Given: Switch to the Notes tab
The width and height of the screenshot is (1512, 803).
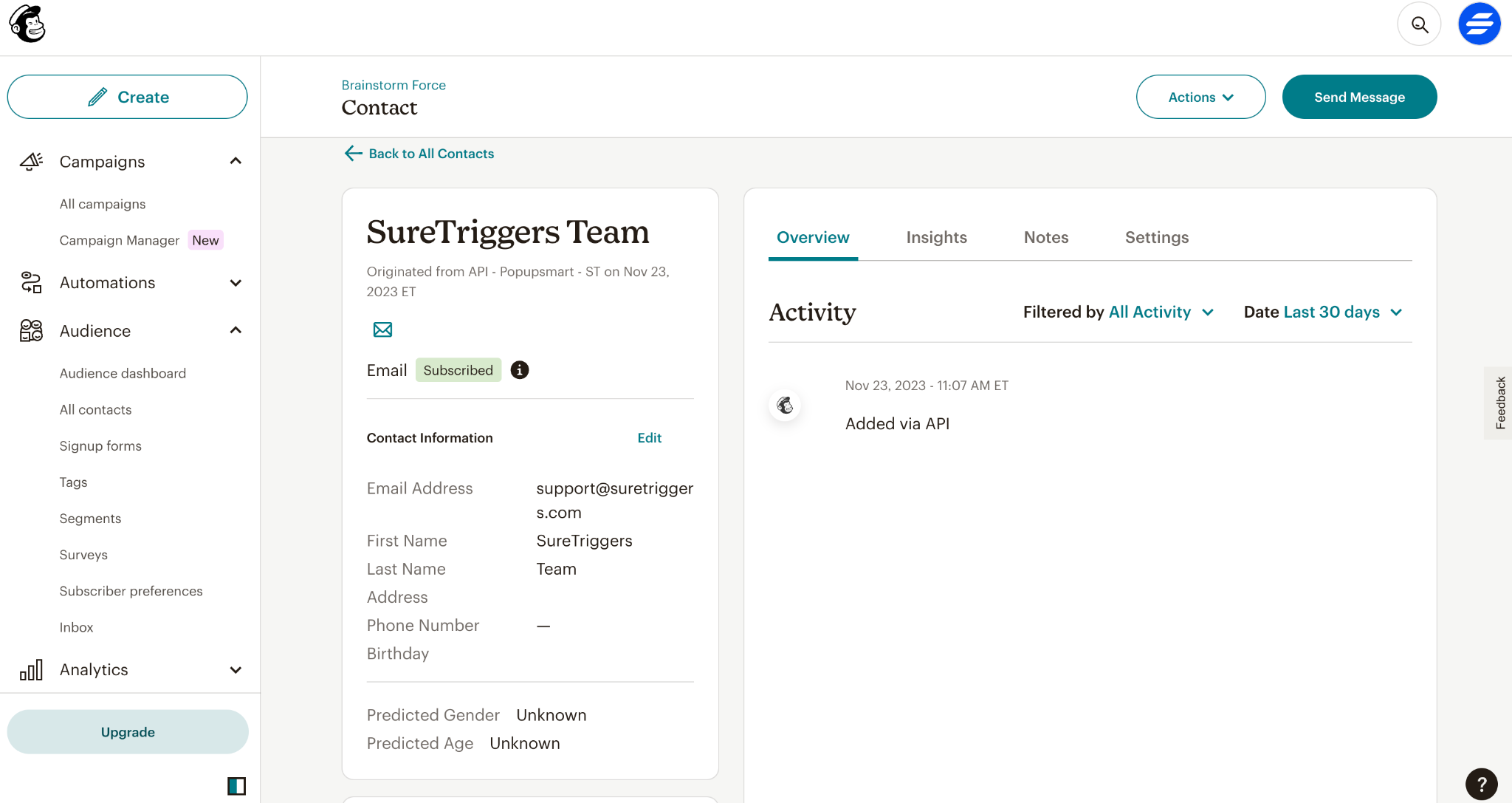Looking at the screenshot, I should [x=1045, y=237].
